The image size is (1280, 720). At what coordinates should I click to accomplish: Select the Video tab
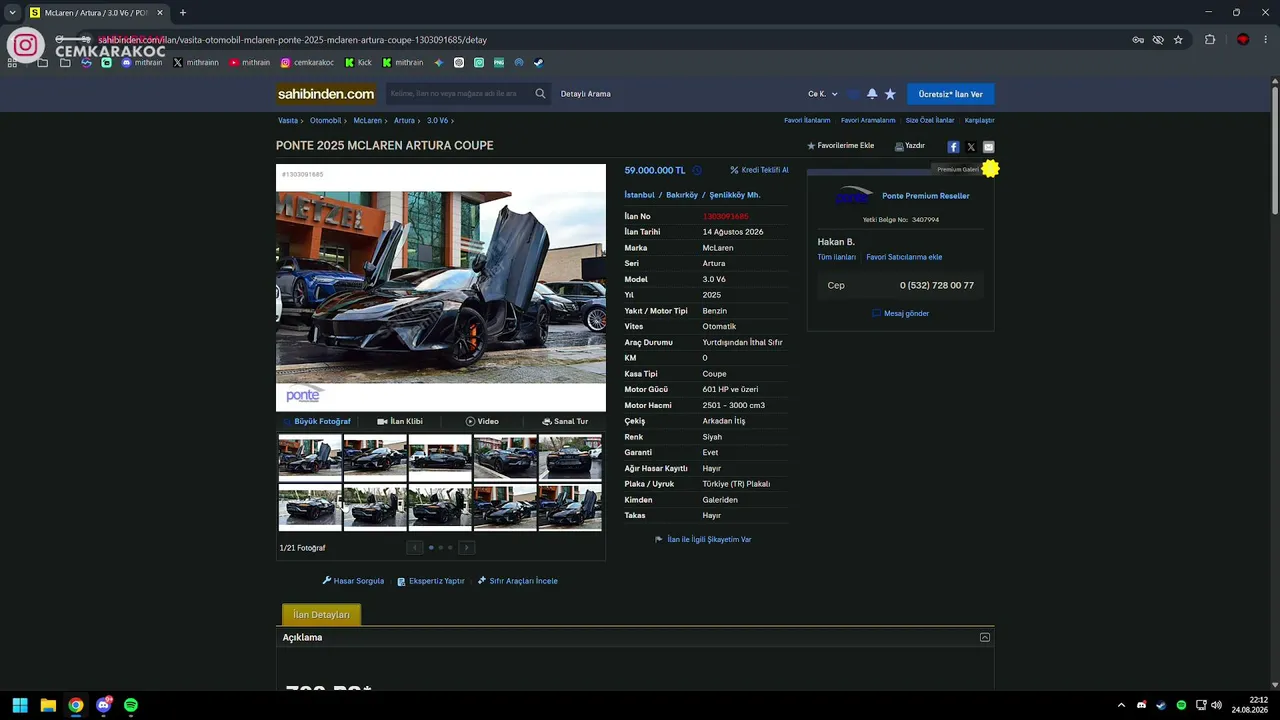tap(482, 421)
